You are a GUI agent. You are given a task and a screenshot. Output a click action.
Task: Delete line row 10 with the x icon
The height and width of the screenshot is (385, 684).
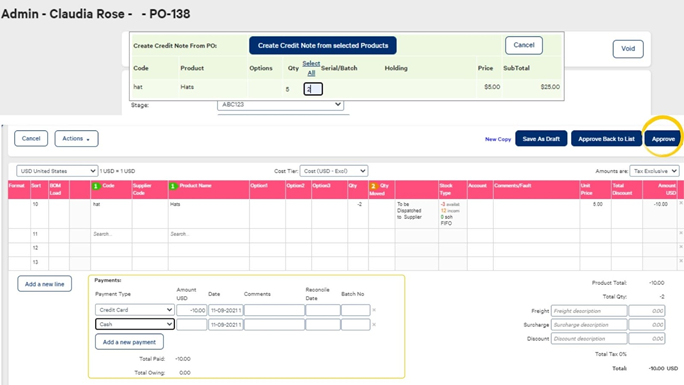pyautogui.click(x=681, y=203)
